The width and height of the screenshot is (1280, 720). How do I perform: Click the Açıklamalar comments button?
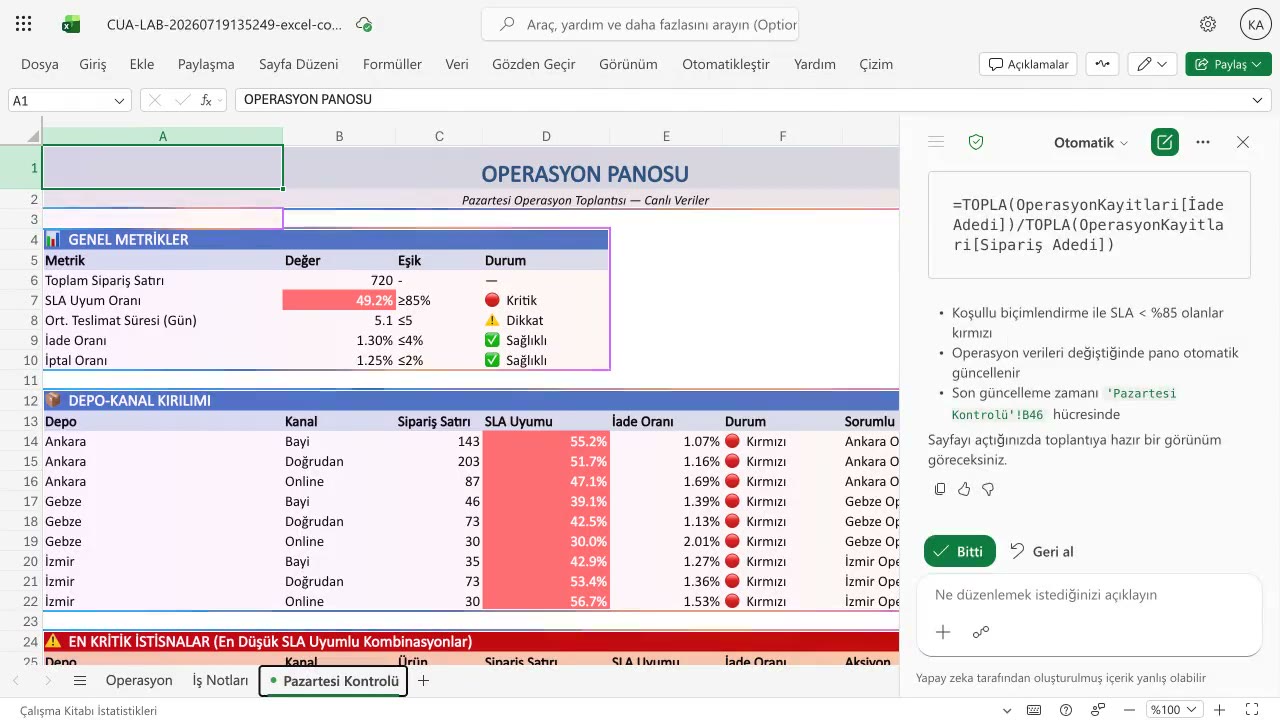pos(1028,64)
